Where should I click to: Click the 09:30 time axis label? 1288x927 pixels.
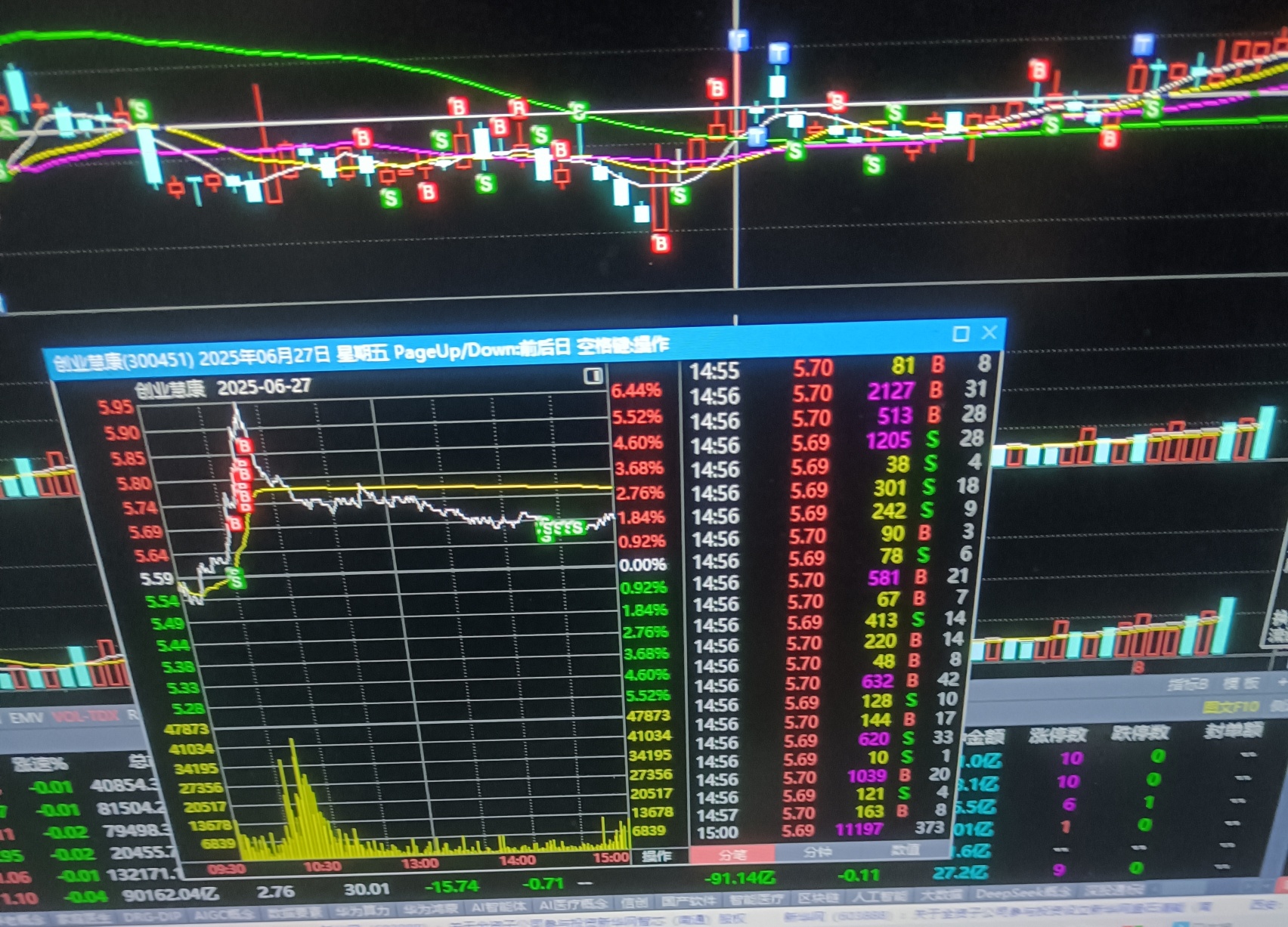coord(226,869)
